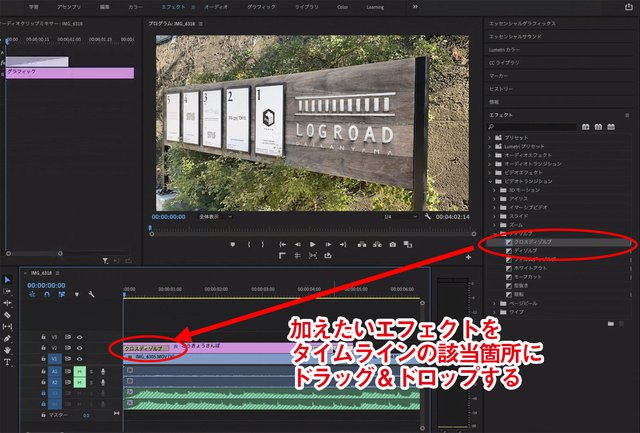This screenshot has height=433, width=640.
Task: Click the timeline wrench display settings
Action: coord(90,295)
